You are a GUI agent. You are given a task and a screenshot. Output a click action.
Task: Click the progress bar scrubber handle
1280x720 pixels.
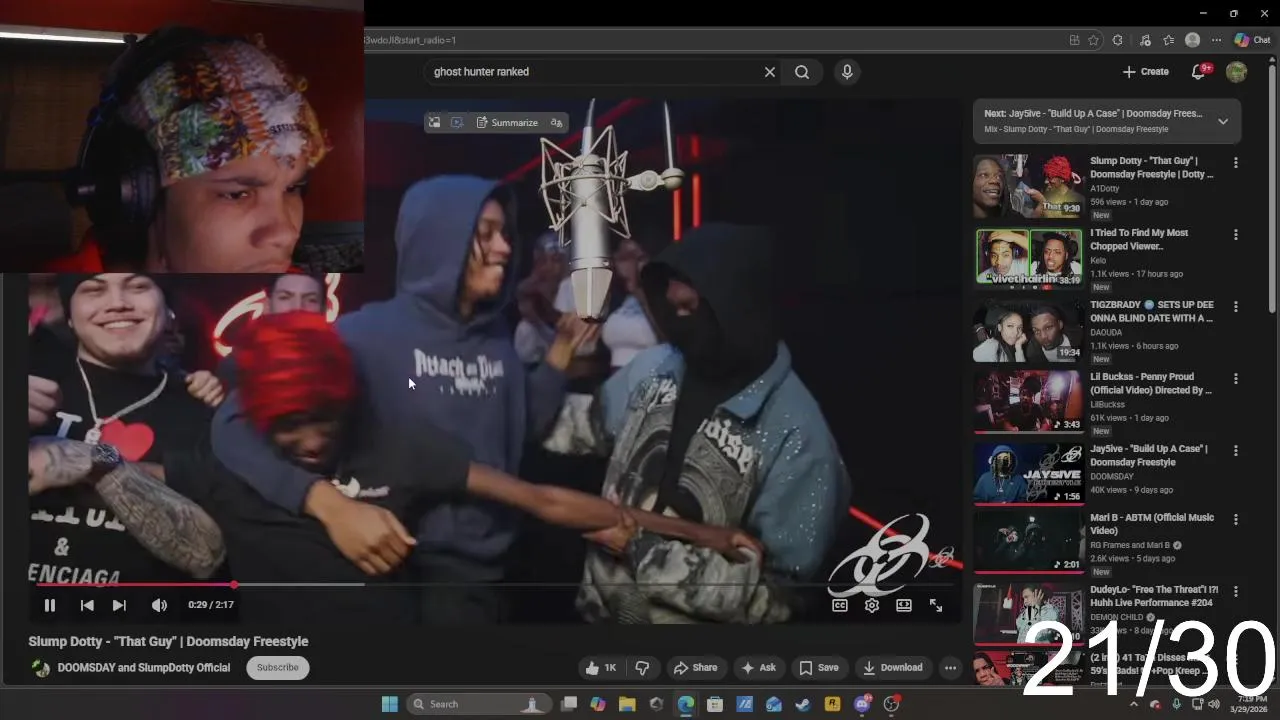click(233, 584)
